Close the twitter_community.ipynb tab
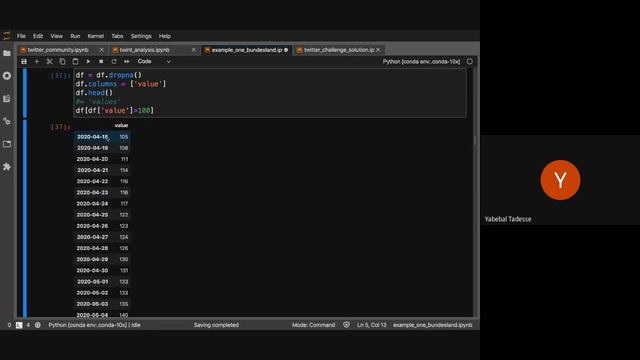 (x=102, y=50)
